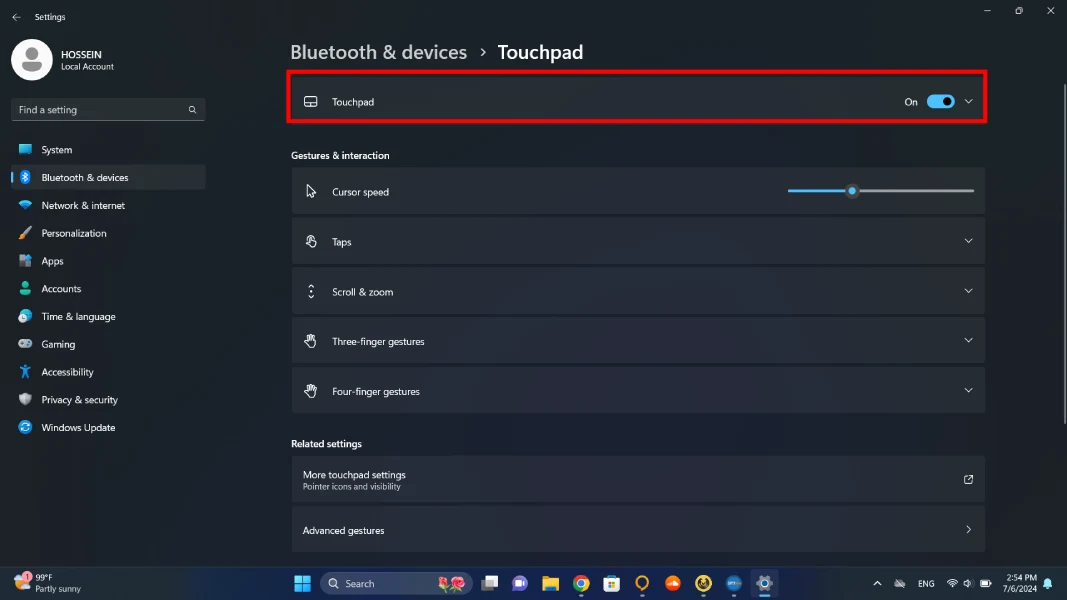Turn off the Touchpad toggle switch

(x=940, y=102)
